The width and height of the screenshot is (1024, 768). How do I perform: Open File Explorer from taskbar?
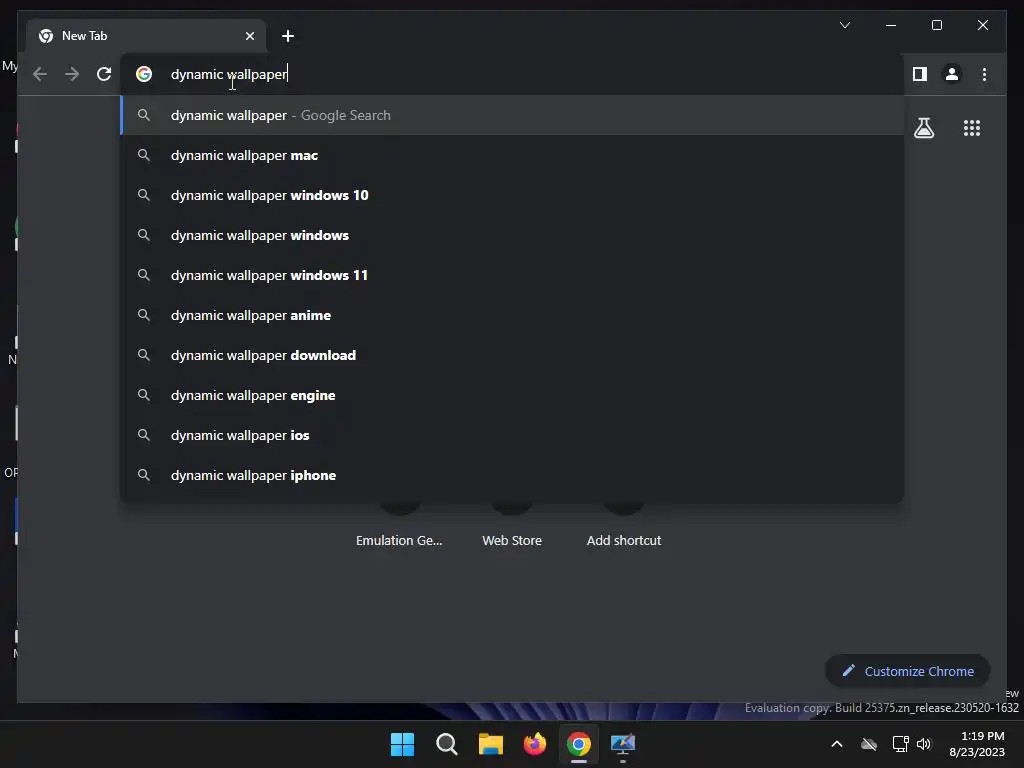tap(490, 744)
